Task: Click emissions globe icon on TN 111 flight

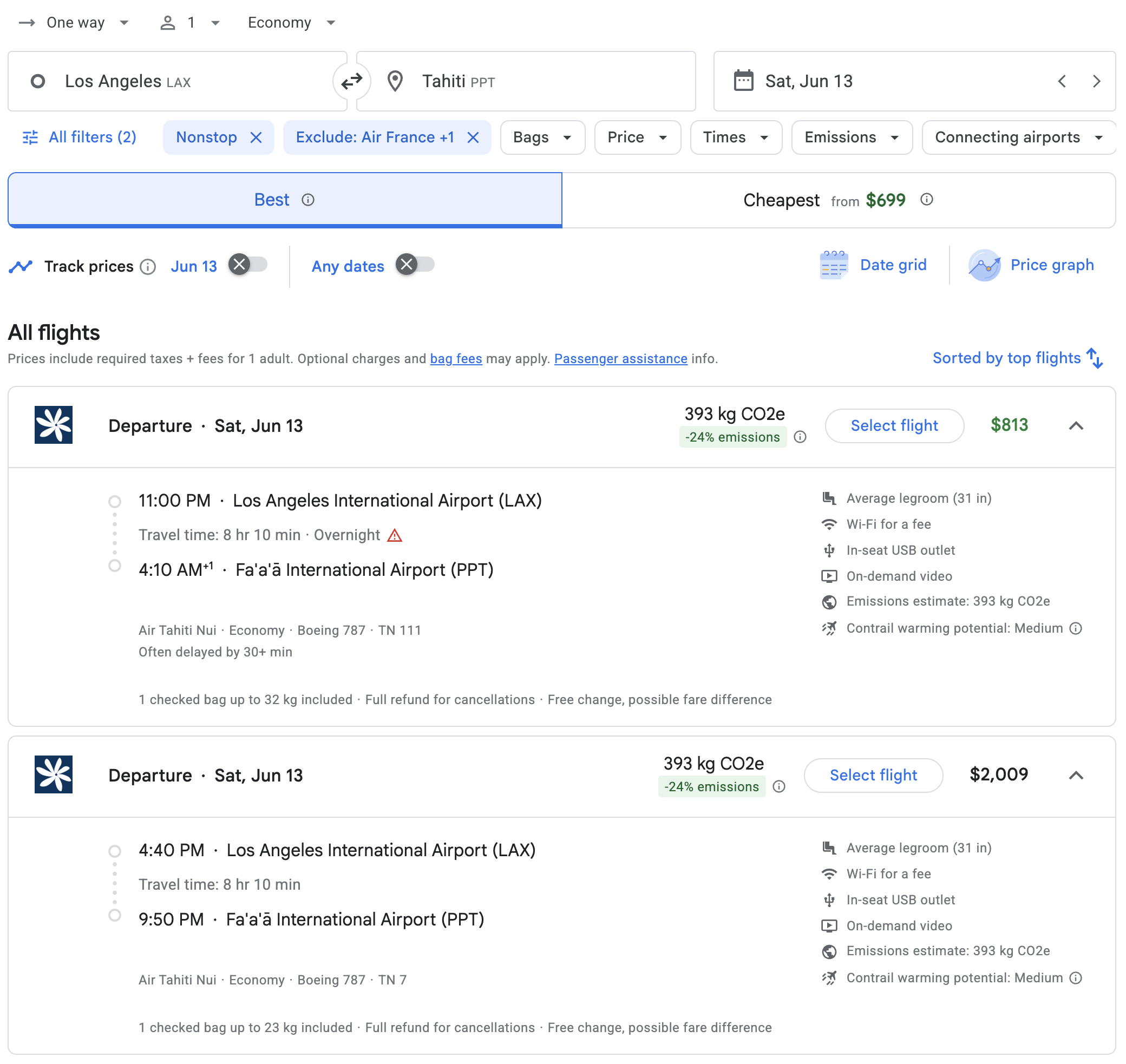Action: click(829, 602)
